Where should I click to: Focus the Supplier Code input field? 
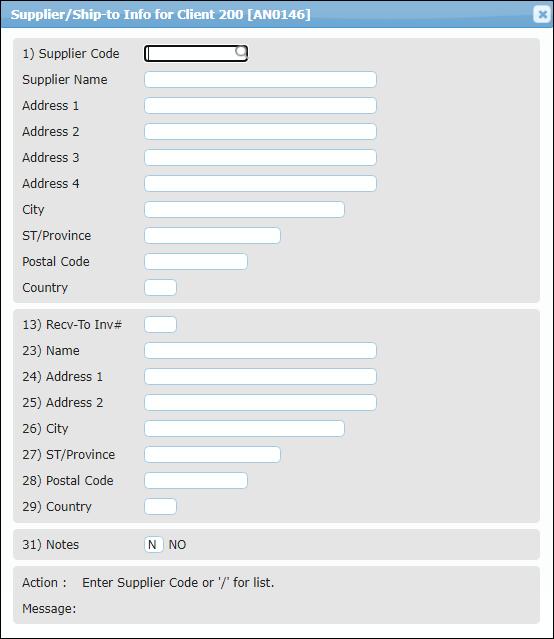[x=196, y=53]
